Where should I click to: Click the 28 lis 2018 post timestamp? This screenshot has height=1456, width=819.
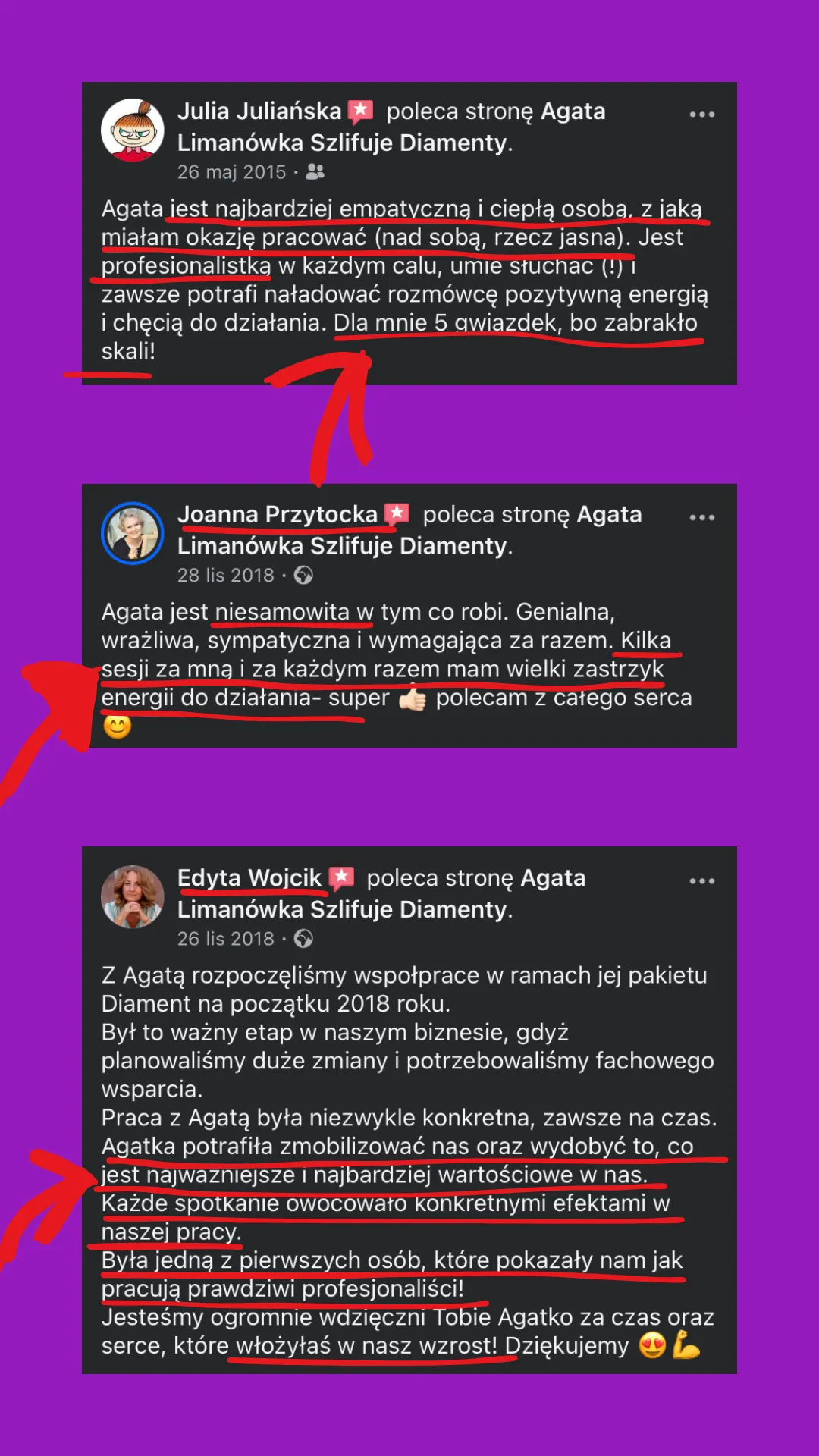[x=226, y=576]
